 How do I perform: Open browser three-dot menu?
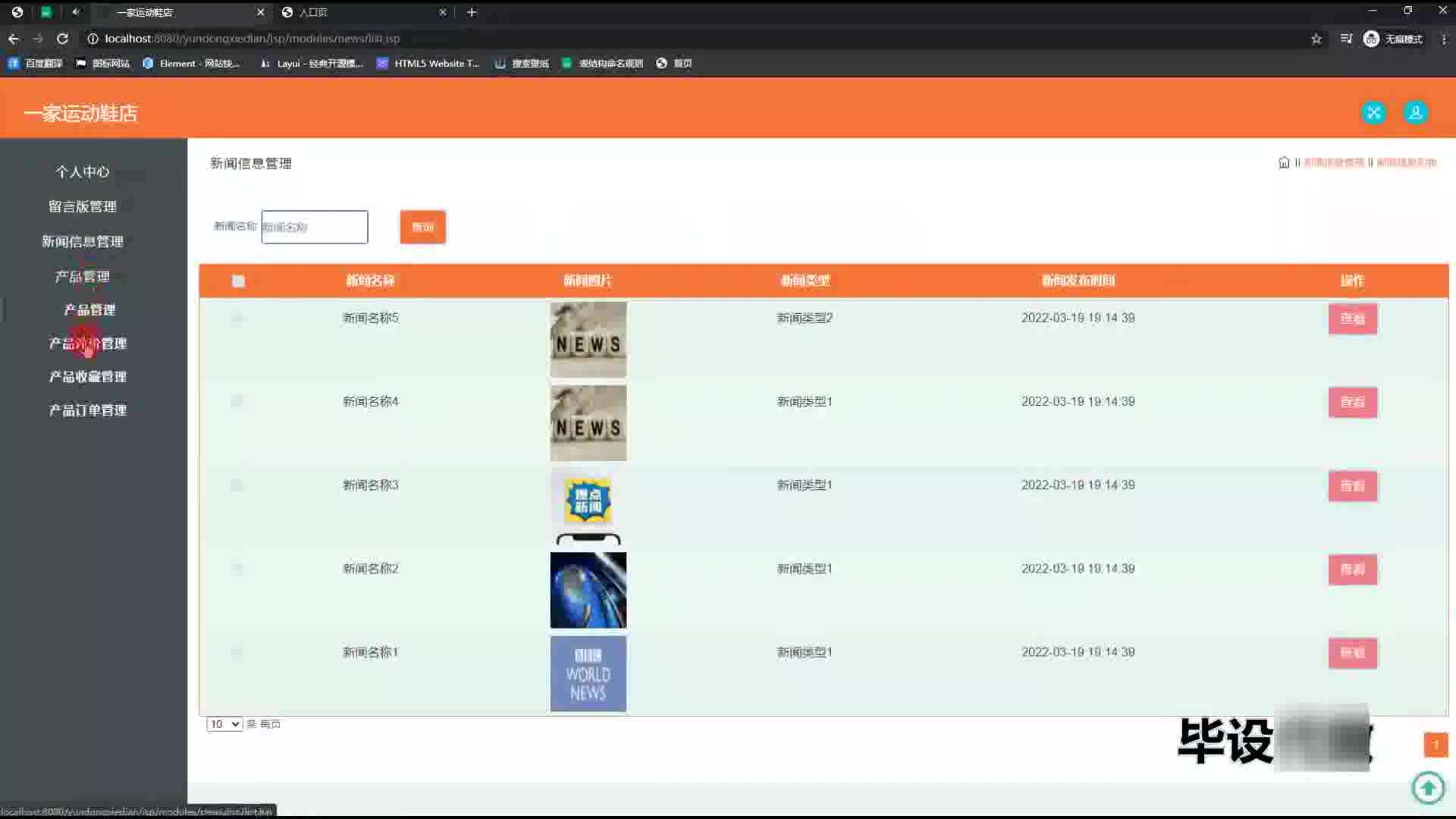point(1444,39)
